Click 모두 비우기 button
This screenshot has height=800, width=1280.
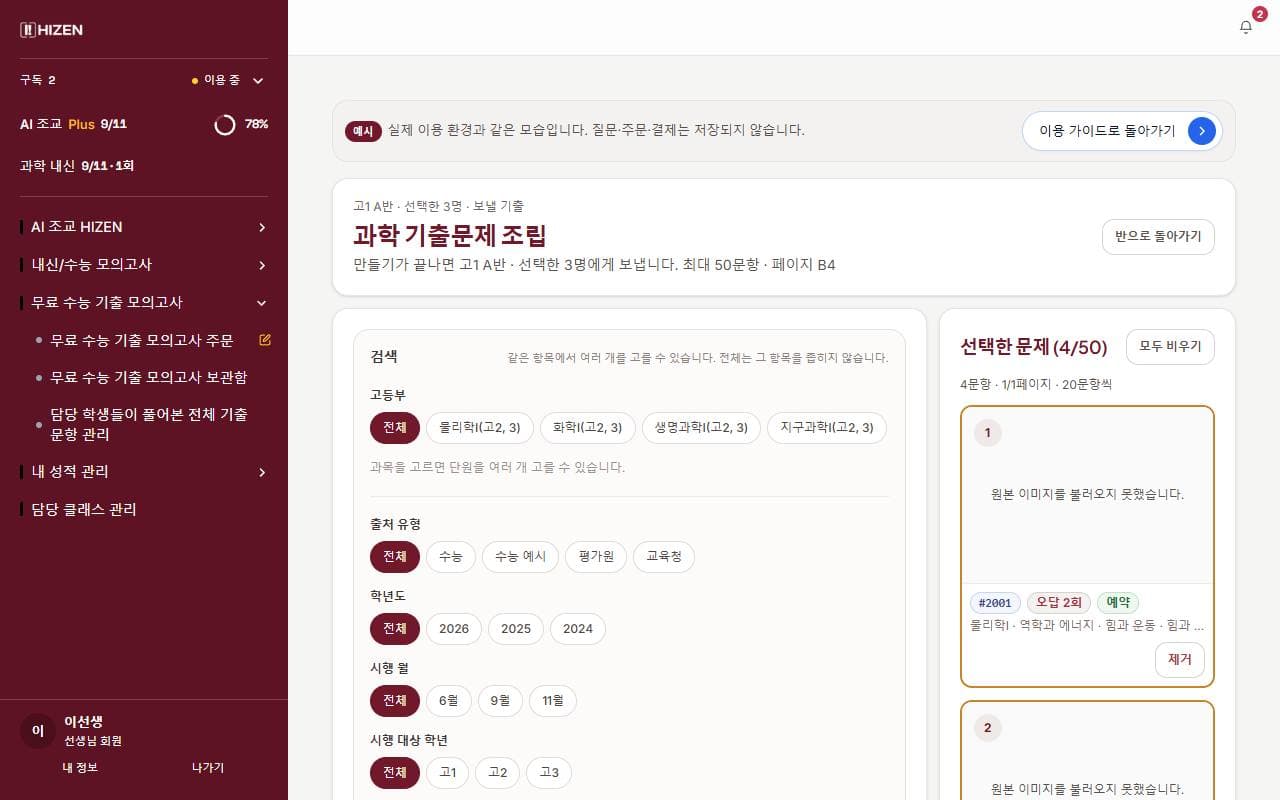(x=1170, y=347)
